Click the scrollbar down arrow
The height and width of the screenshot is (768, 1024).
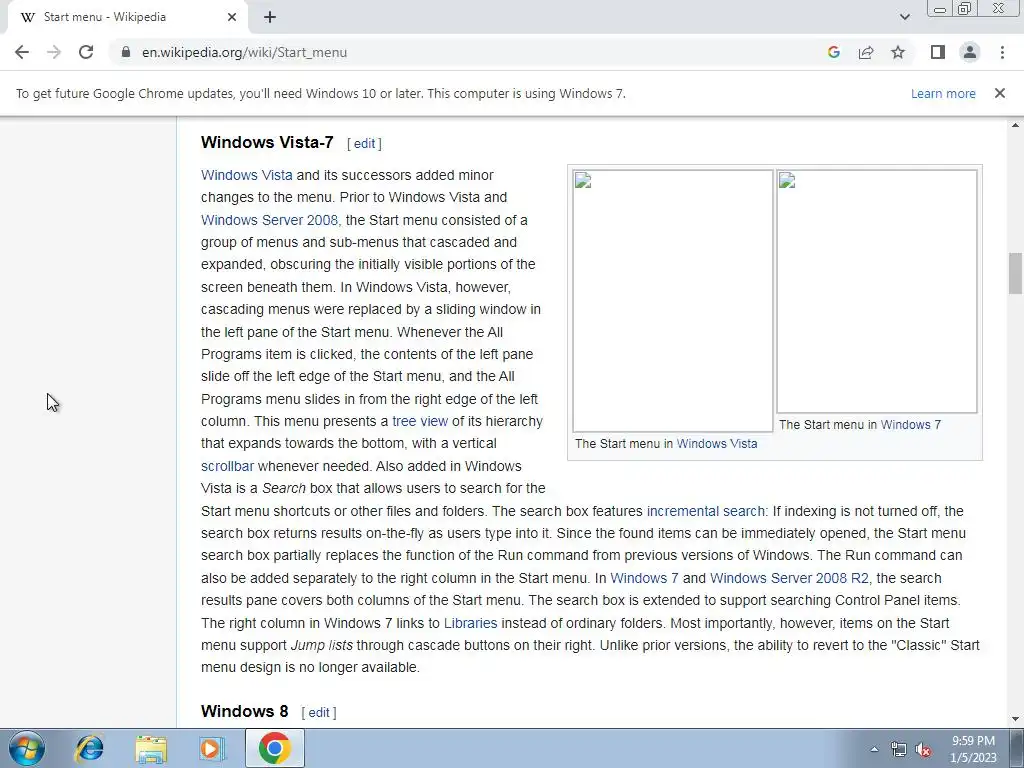pyautogui.click(x=1015, y=720)
